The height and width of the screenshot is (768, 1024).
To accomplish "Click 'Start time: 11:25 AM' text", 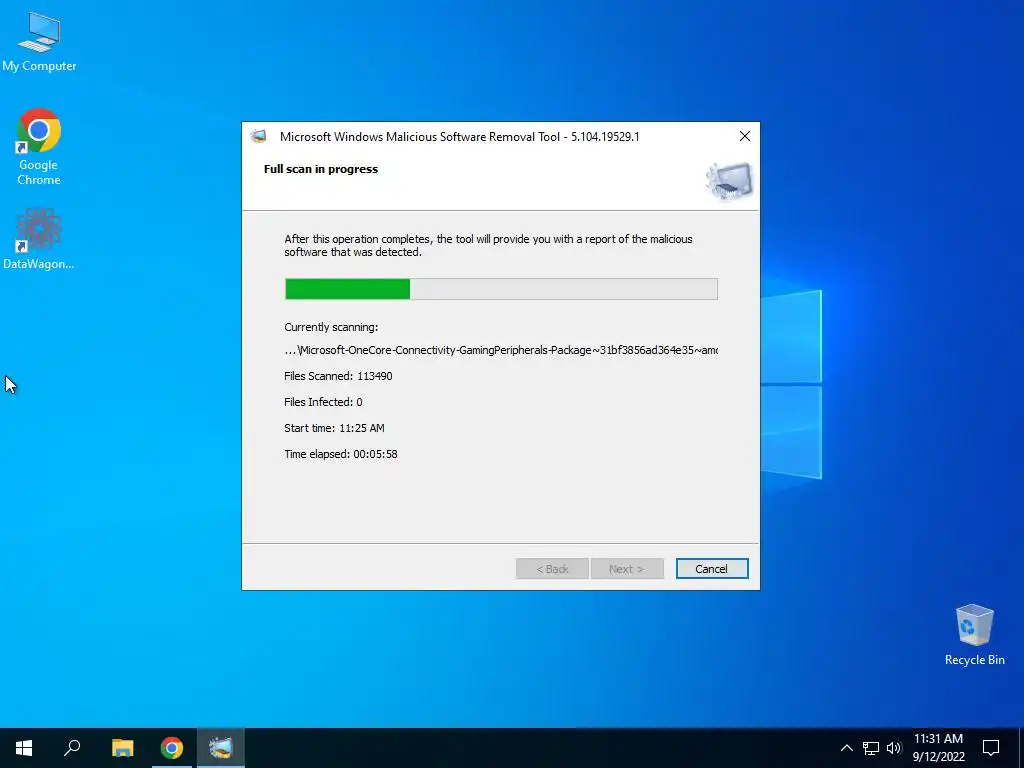I will coord(334,428).
